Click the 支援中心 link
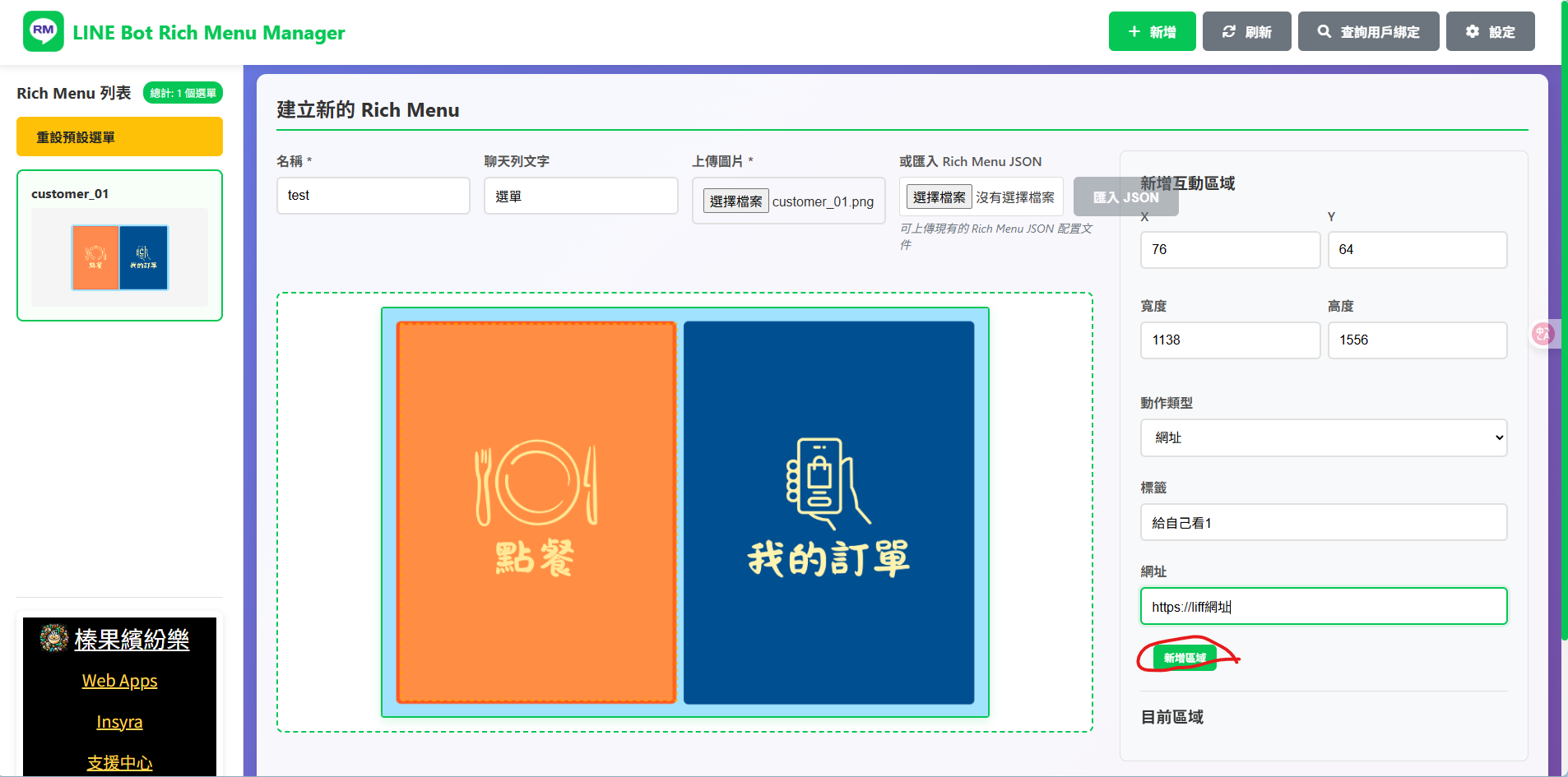This screenshot has height=777, width=1568. pos(119,762)
